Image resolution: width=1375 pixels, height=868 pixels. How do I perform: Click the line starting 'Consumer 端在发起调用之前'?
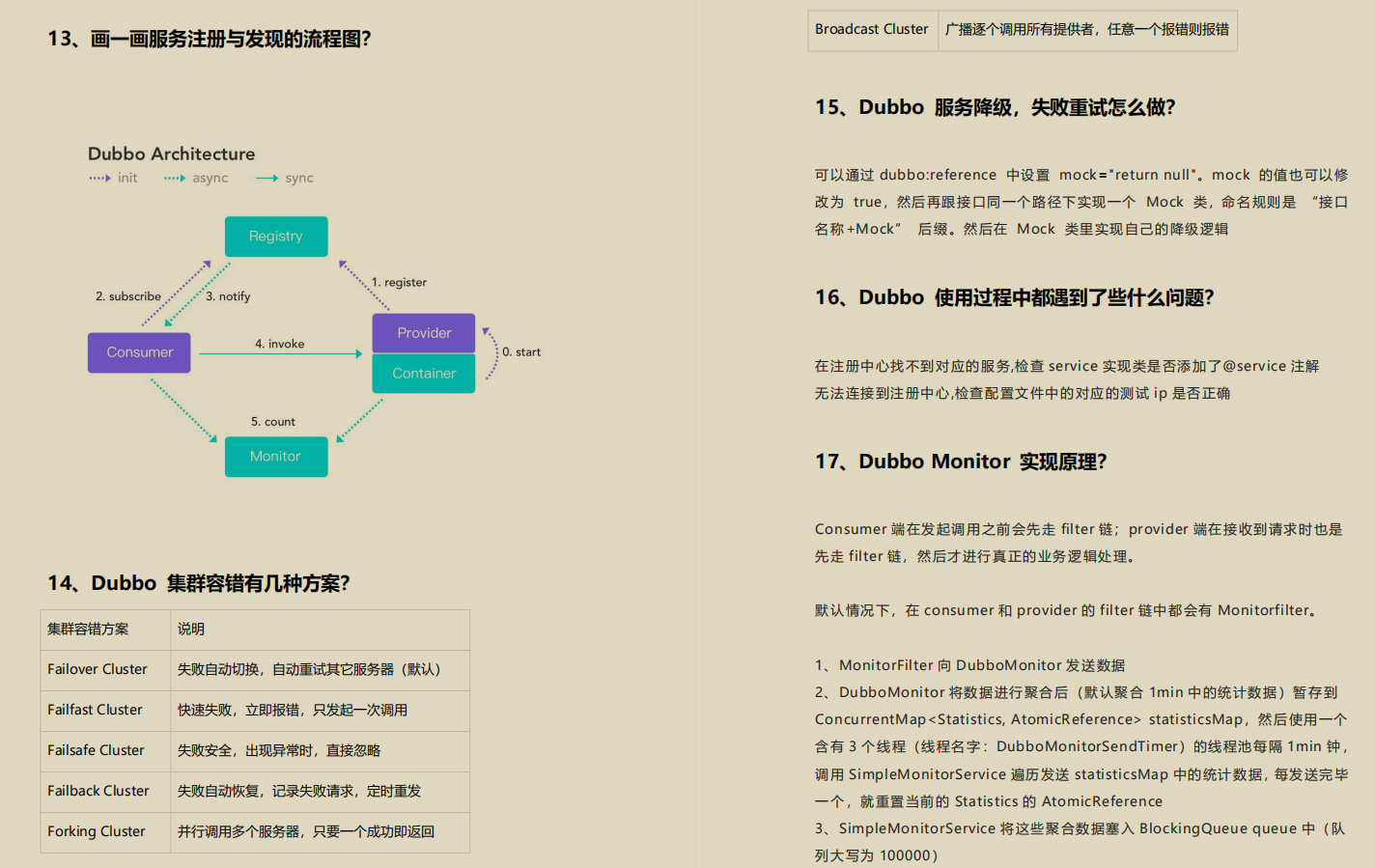[x=1079, y=529]
